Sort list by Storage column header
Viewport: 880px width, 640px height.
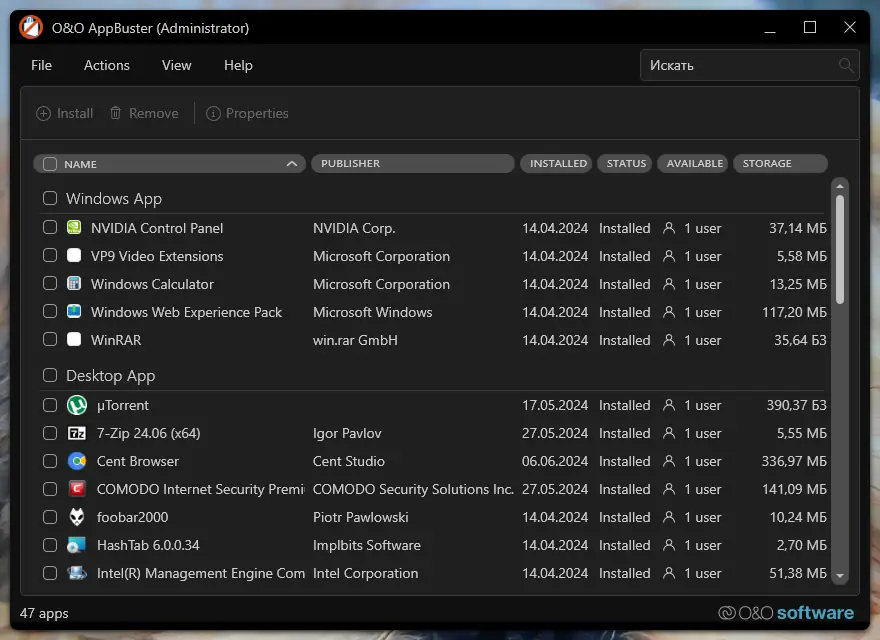pos(780,164)
